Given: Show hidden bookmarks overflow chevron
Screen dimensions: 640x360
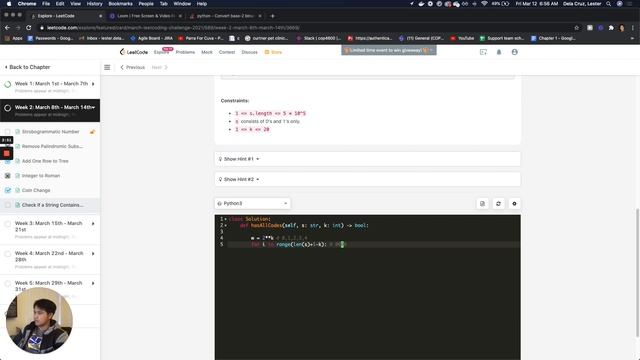Looking at the screenshot, I should 632,38.
